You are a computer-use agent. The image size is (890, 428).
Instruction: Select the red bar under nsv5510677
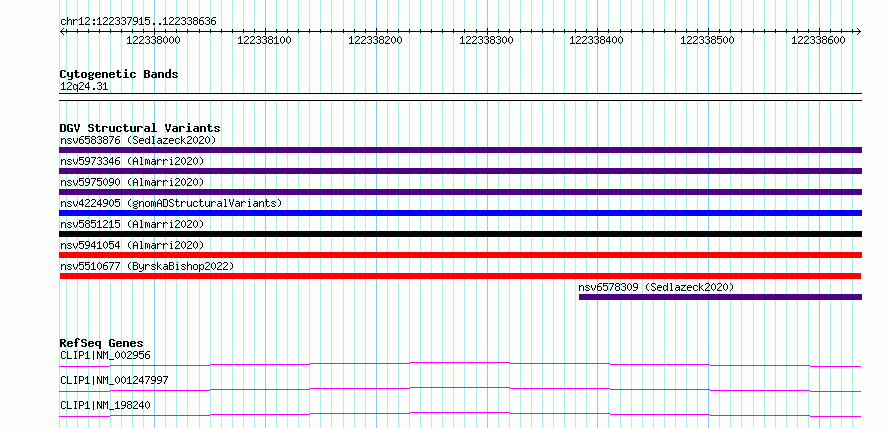pos(460,276)
